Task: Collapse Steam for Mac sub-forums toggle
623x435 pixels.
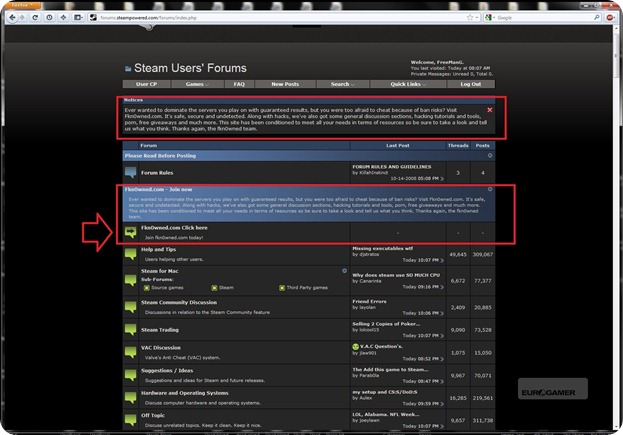Action: pyautogui.click(x=344, y=271)
